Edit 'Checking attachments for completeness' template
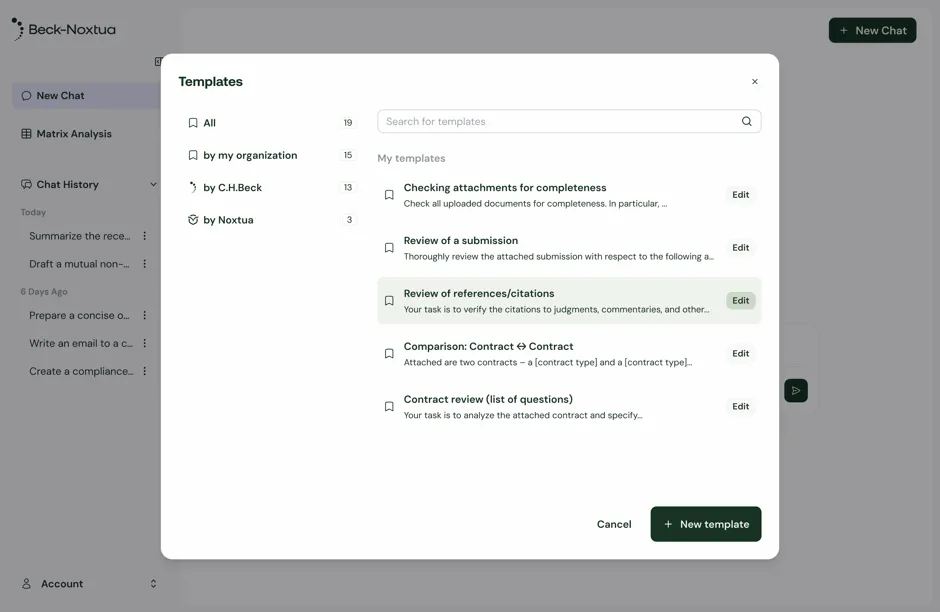Viewport: 940px width, 612px height. [x=740, y=195]
